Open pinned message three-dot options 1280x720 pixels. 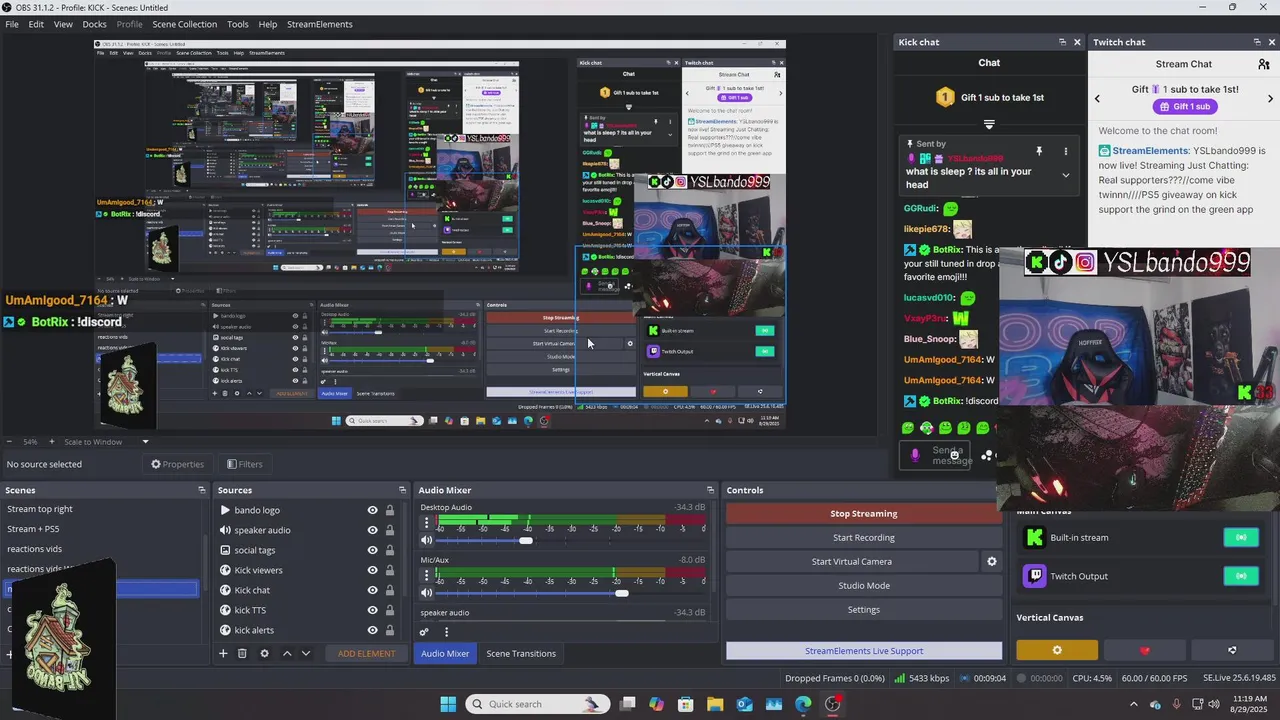point(1065,151)
